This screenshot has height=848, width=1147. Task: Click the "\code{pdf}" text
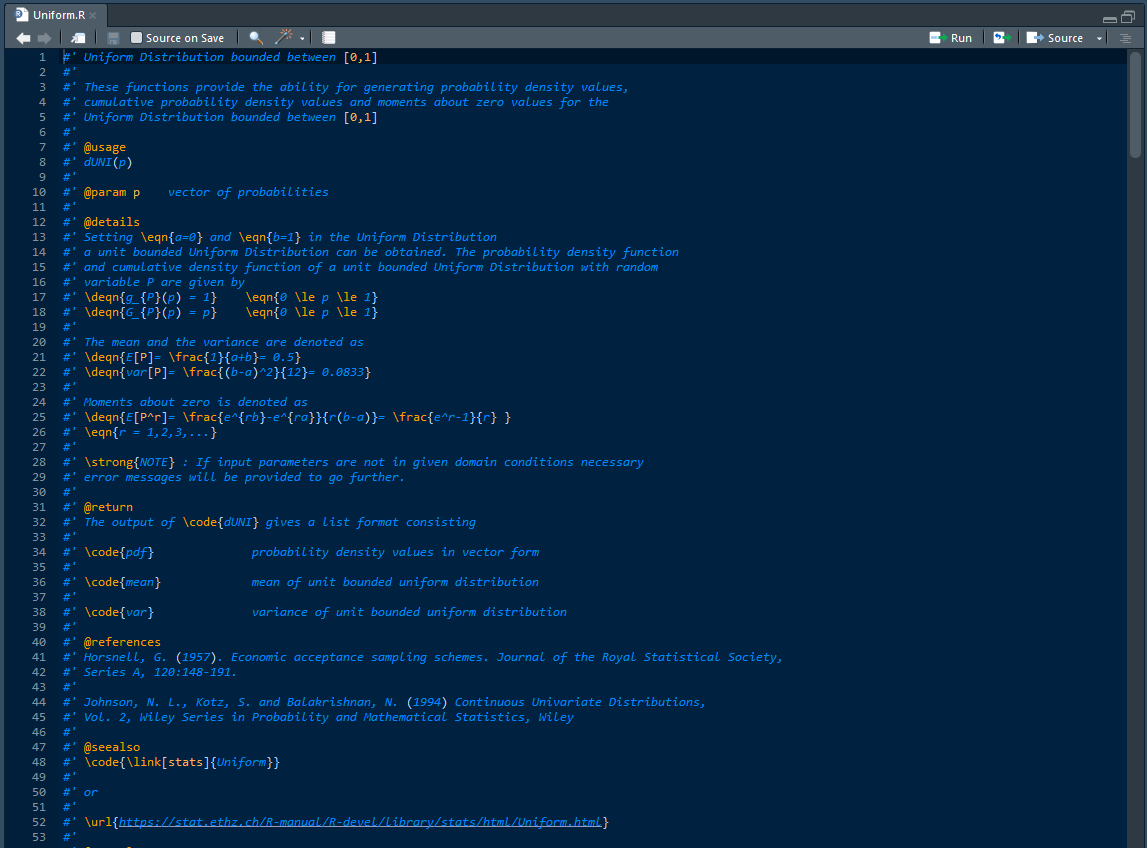click(x=119, y=552)
